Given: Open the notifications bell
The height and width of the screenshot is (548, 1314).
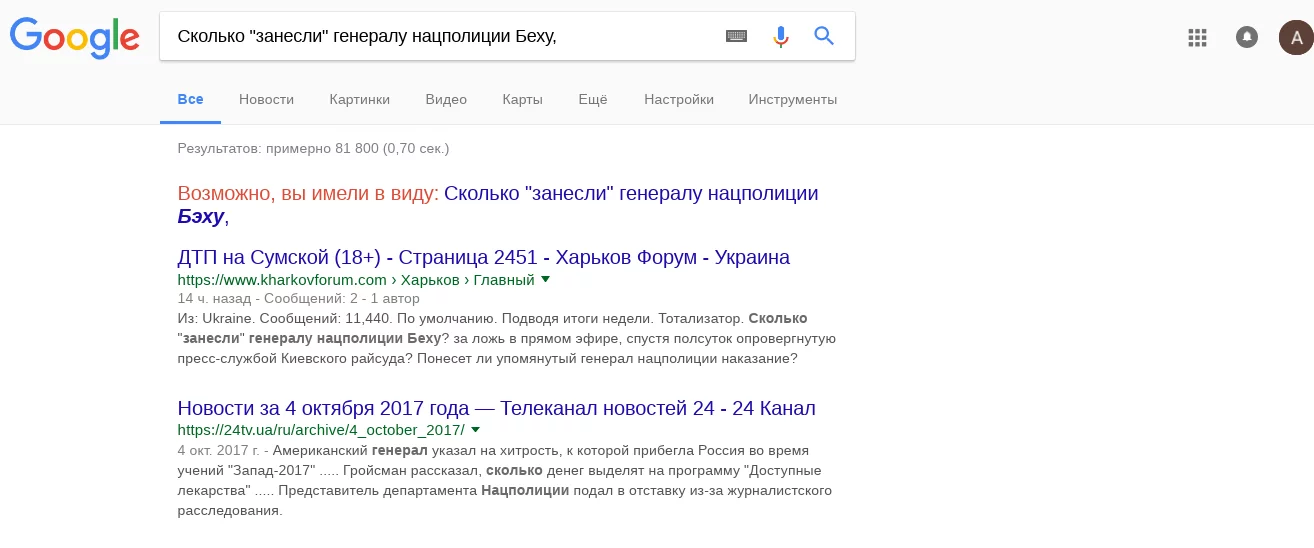Looking at the screenshot, I should point(1247,37).
